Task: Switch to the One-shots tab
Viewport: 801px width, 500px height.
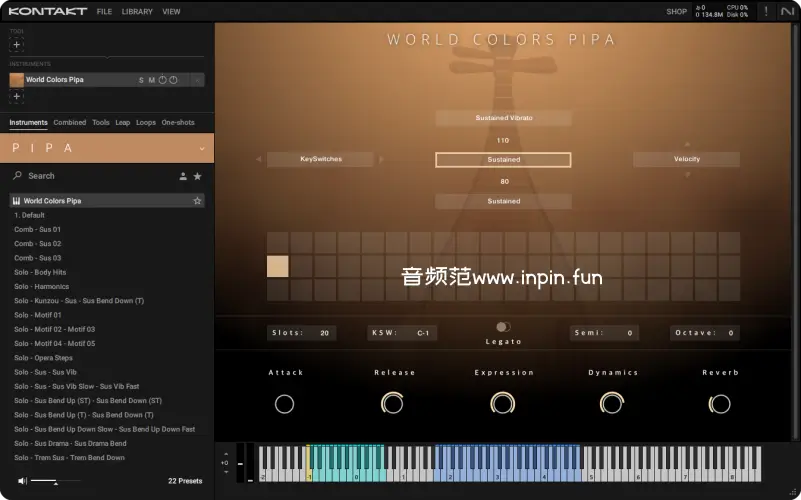Action: (178, 123)
